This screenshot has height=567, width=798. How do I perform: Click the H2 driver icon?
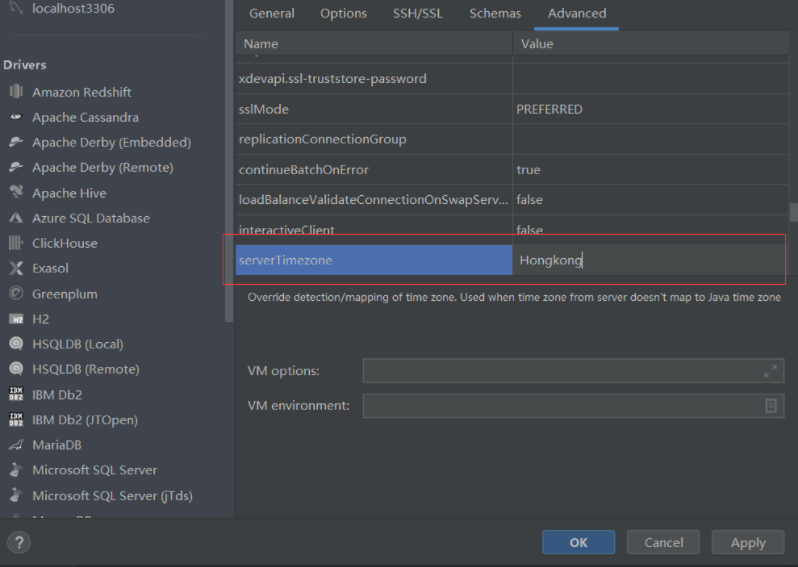click(16, 319)
